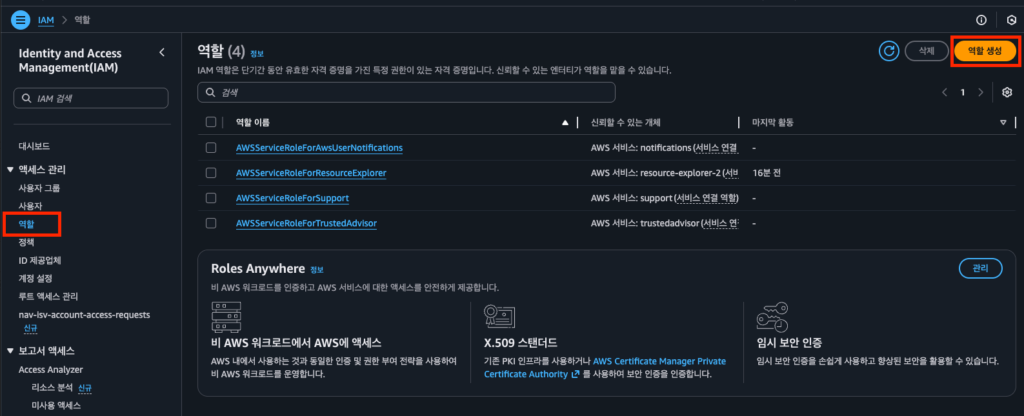Click the info icon in top bar
Viewport: 1024px width, 416px height.
click(x=981, y=19)
